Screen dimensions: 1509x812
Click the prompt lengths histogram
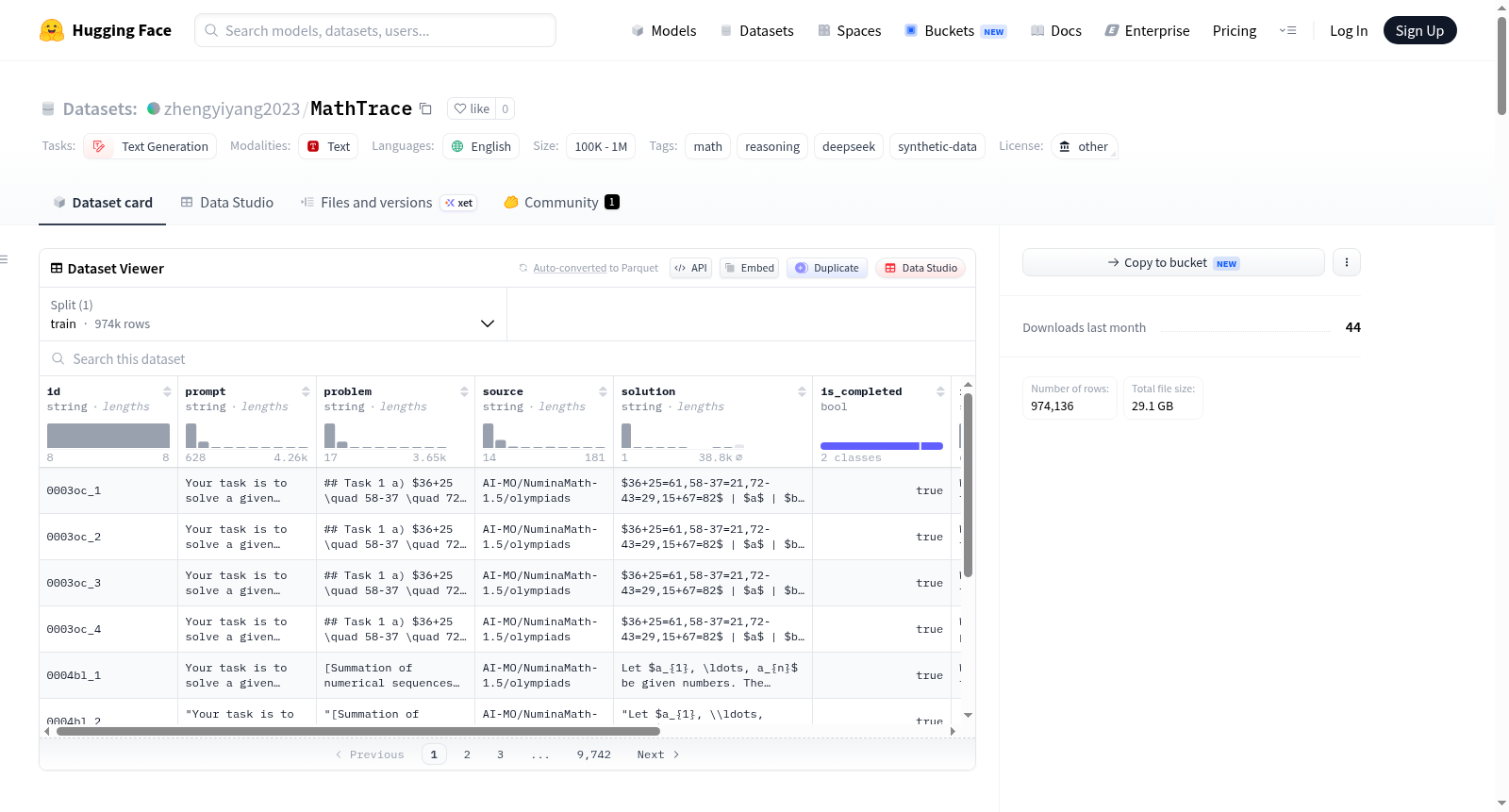(x=247, y=436)
